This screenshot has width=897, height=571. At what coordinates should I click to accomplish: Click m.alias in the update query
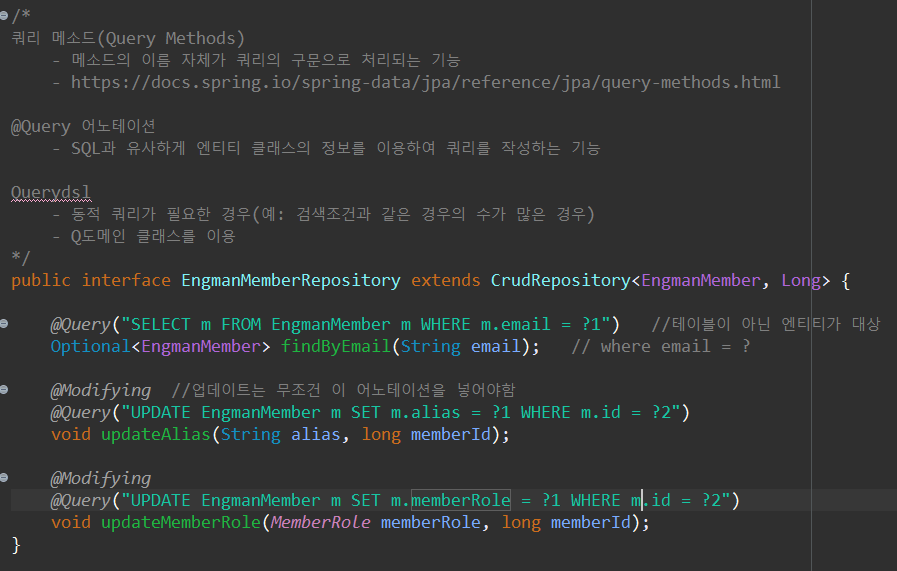[426, 413]
